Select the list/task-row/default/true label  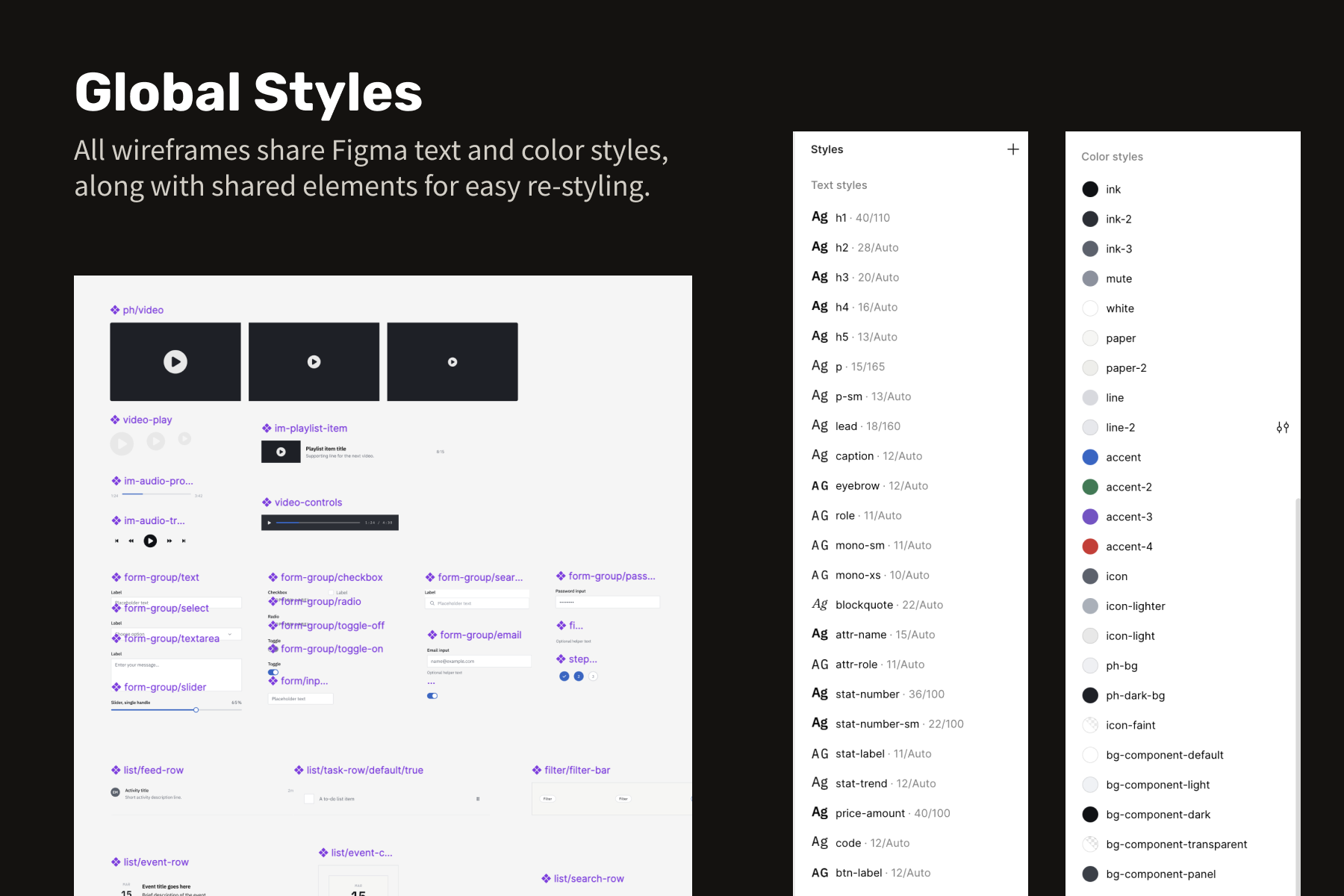pyautogui.click(x=359, y=770)
